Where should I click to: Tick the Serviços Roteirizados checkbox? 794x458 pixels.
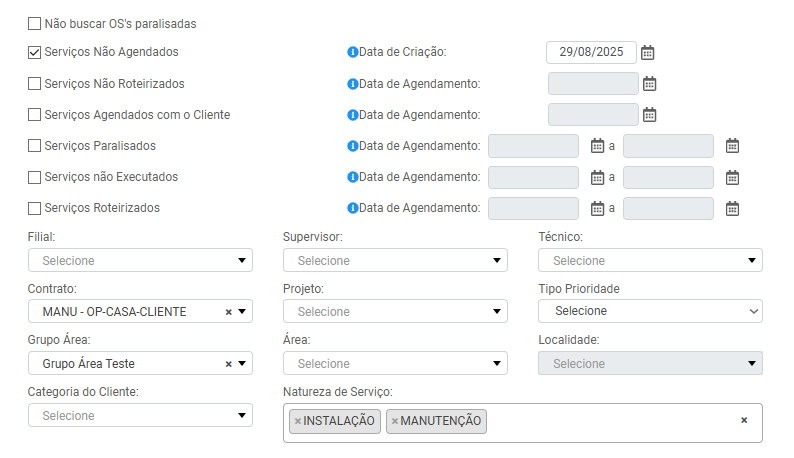[35, 208]
